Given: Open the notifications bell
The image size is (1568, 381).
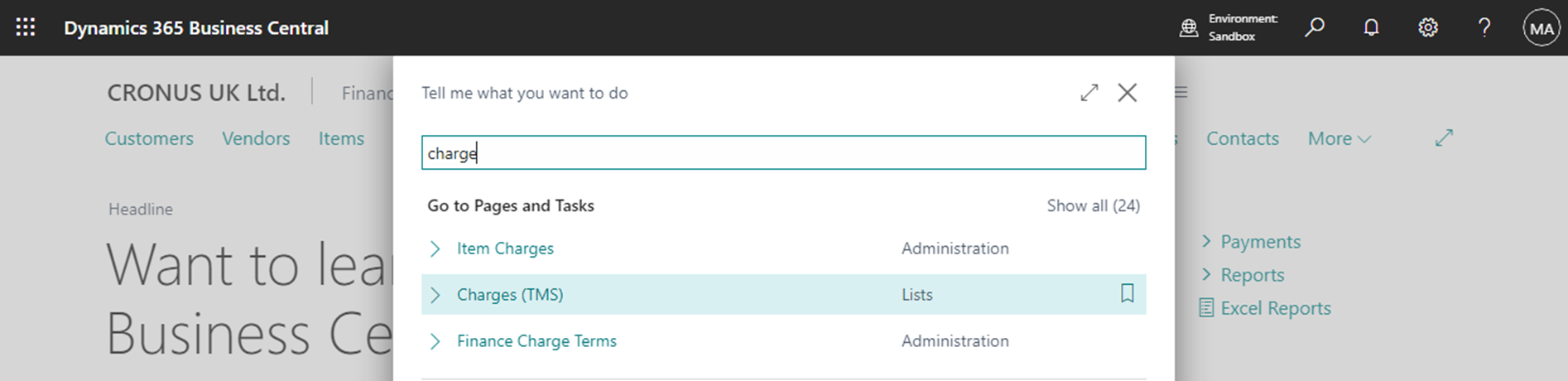Looking at the screenshot, I should point(1371,27).
